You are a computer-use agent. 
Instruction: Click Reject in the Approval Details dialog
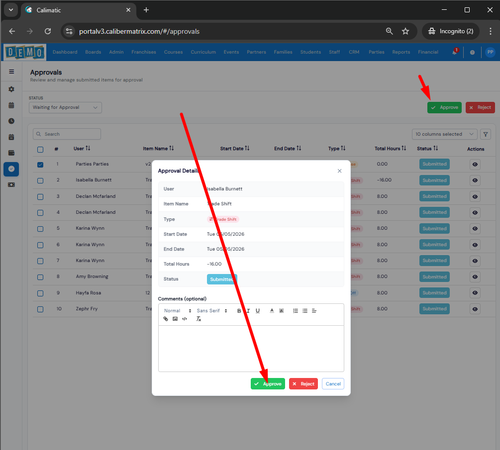(x=303, y=384)
